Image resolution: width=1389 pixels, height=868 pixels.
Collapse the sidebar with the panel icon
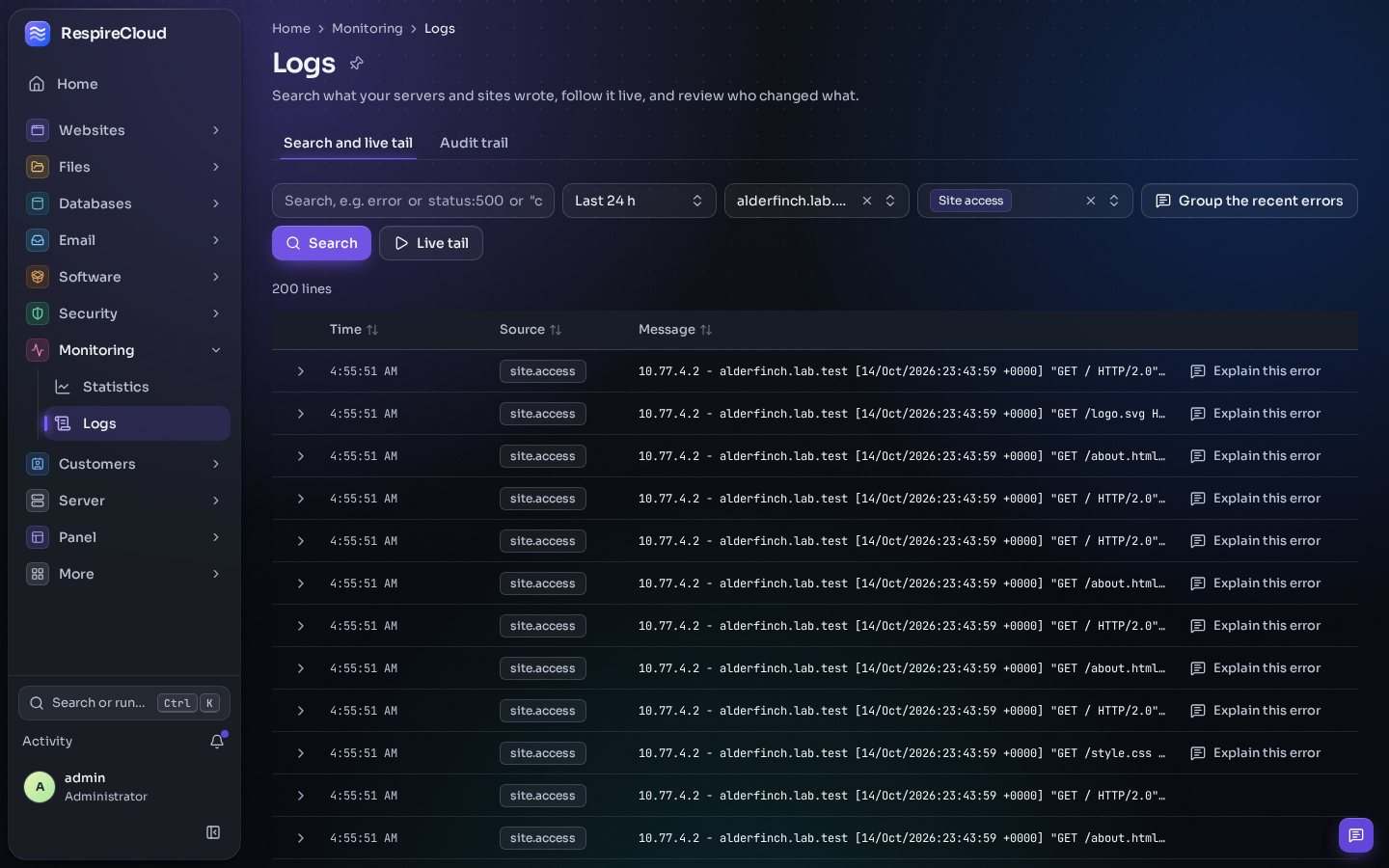[x=213, y=832]
